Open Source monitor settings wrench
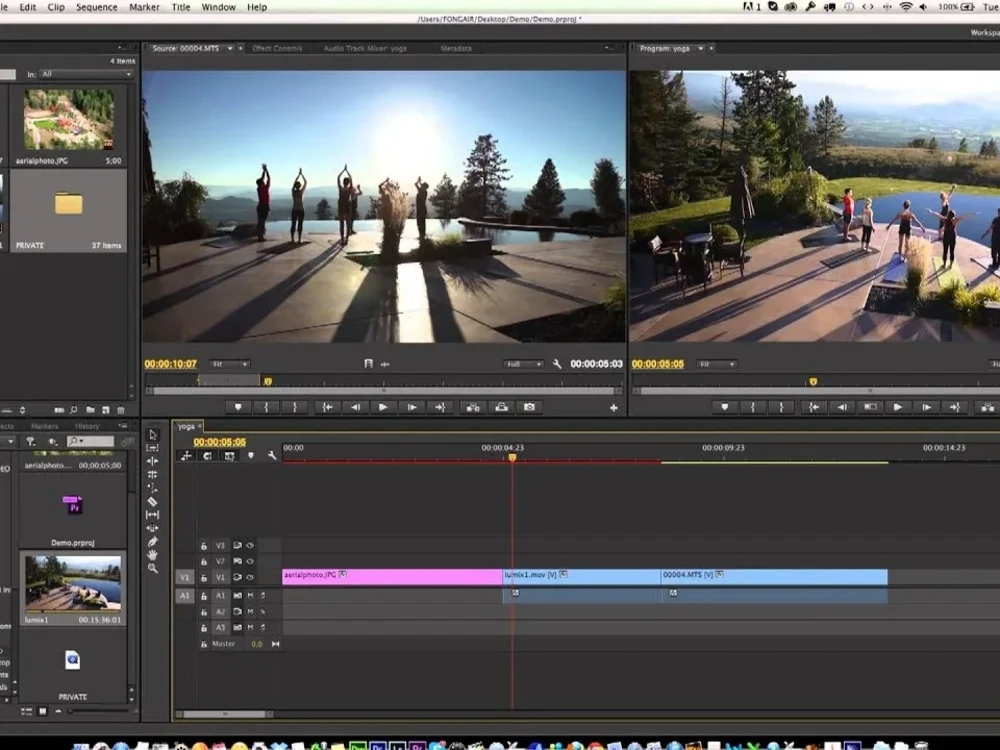This screenshot has height=750, width=1000. [557, 364]
